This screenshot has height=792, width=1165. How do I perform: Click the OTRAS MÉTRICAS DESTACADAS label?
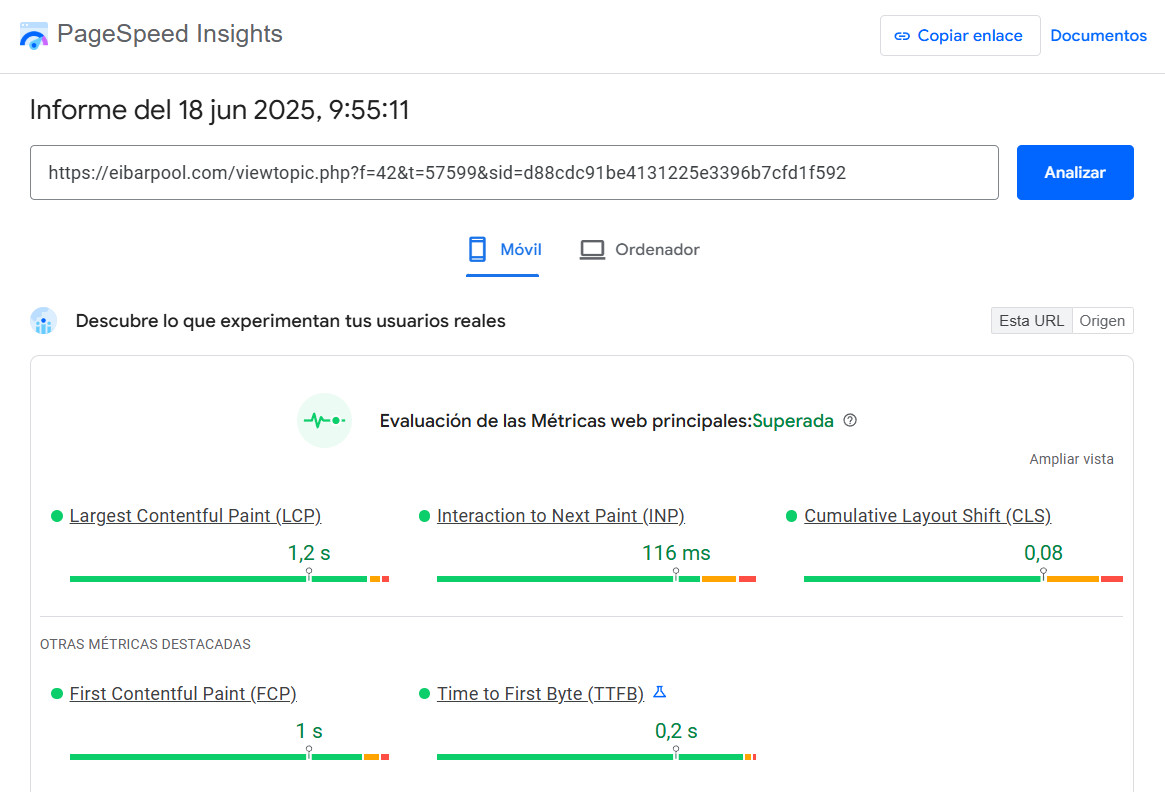coord(146,644)
